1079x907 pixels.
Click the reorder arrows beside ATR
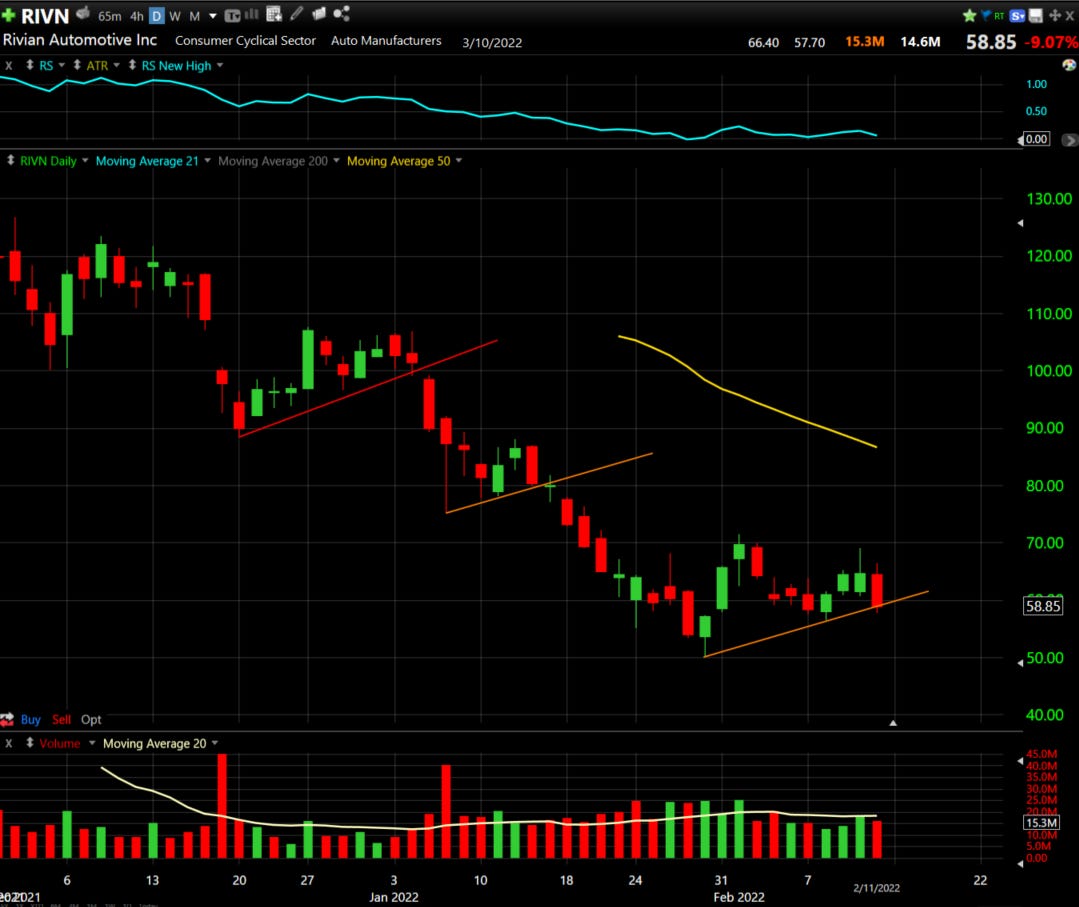tap(77, 65)
